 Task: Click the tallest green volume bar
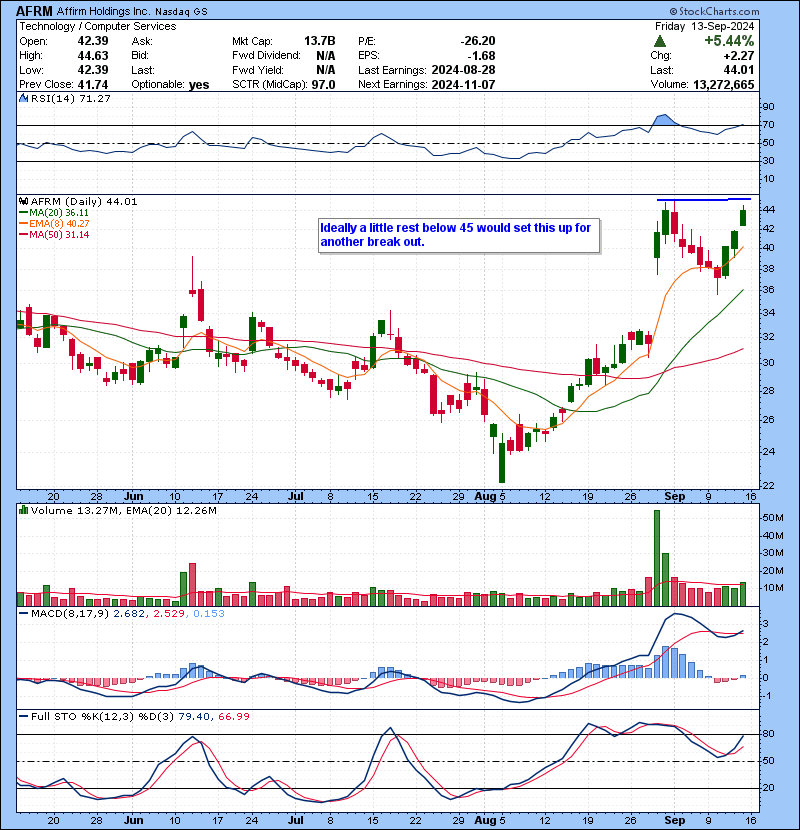pos(657,558)
